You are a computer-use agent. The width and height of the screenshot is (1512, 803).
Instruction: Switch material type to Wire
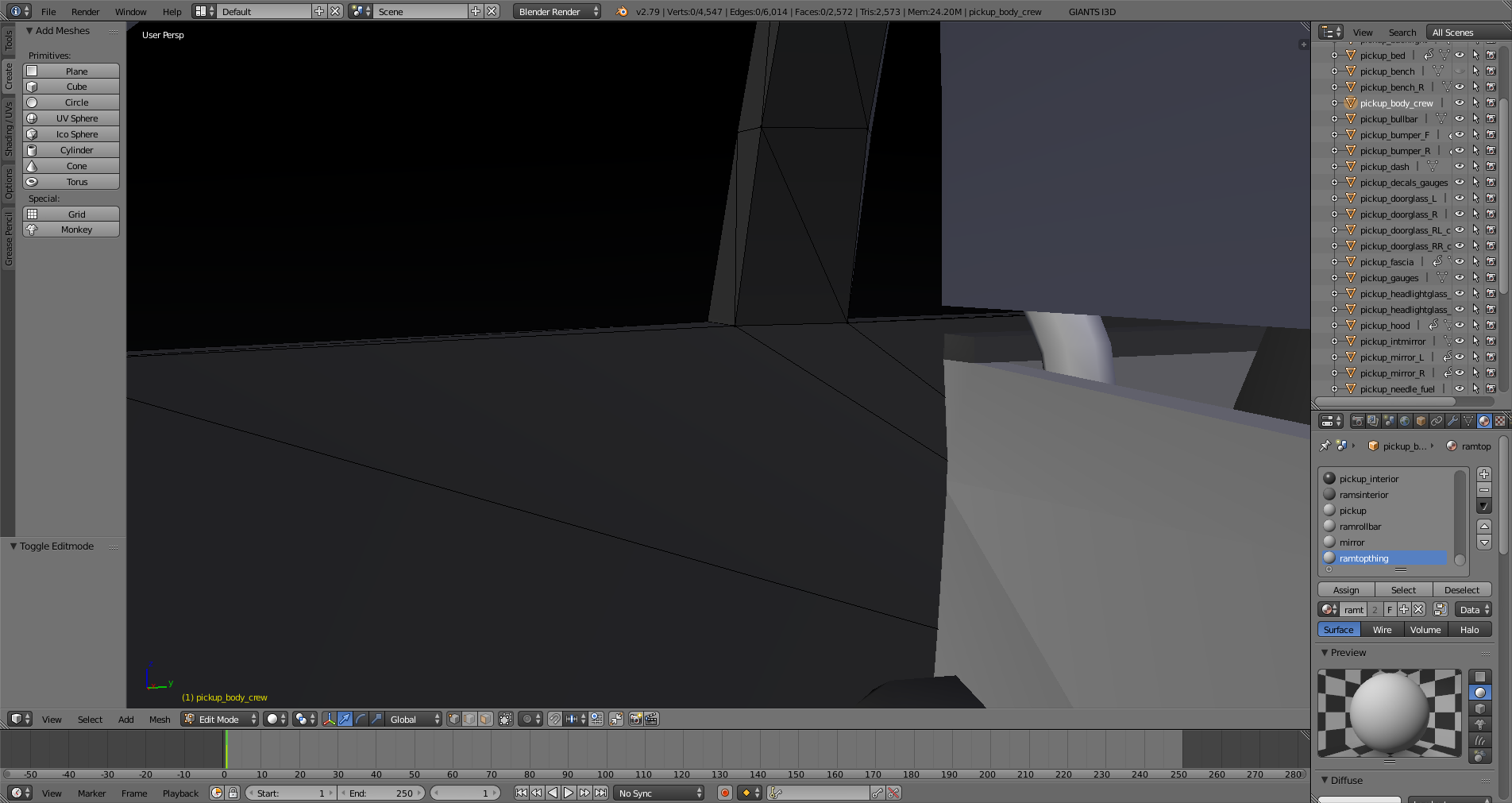pos(1383,629)
